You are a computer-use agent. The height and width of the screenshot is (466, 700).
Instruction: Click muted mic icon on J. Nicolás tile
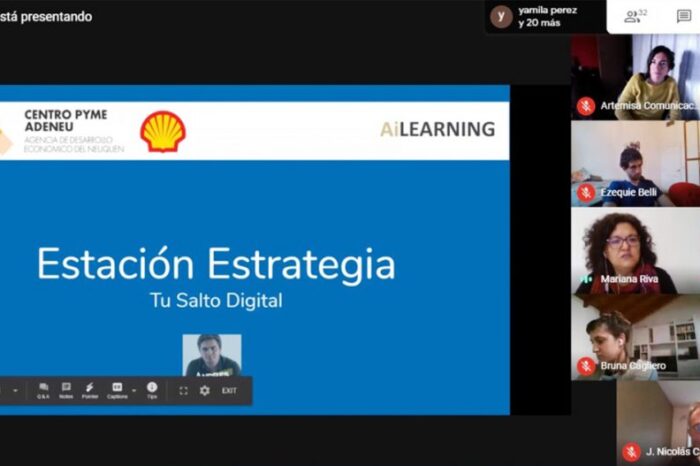coord(631,452)
